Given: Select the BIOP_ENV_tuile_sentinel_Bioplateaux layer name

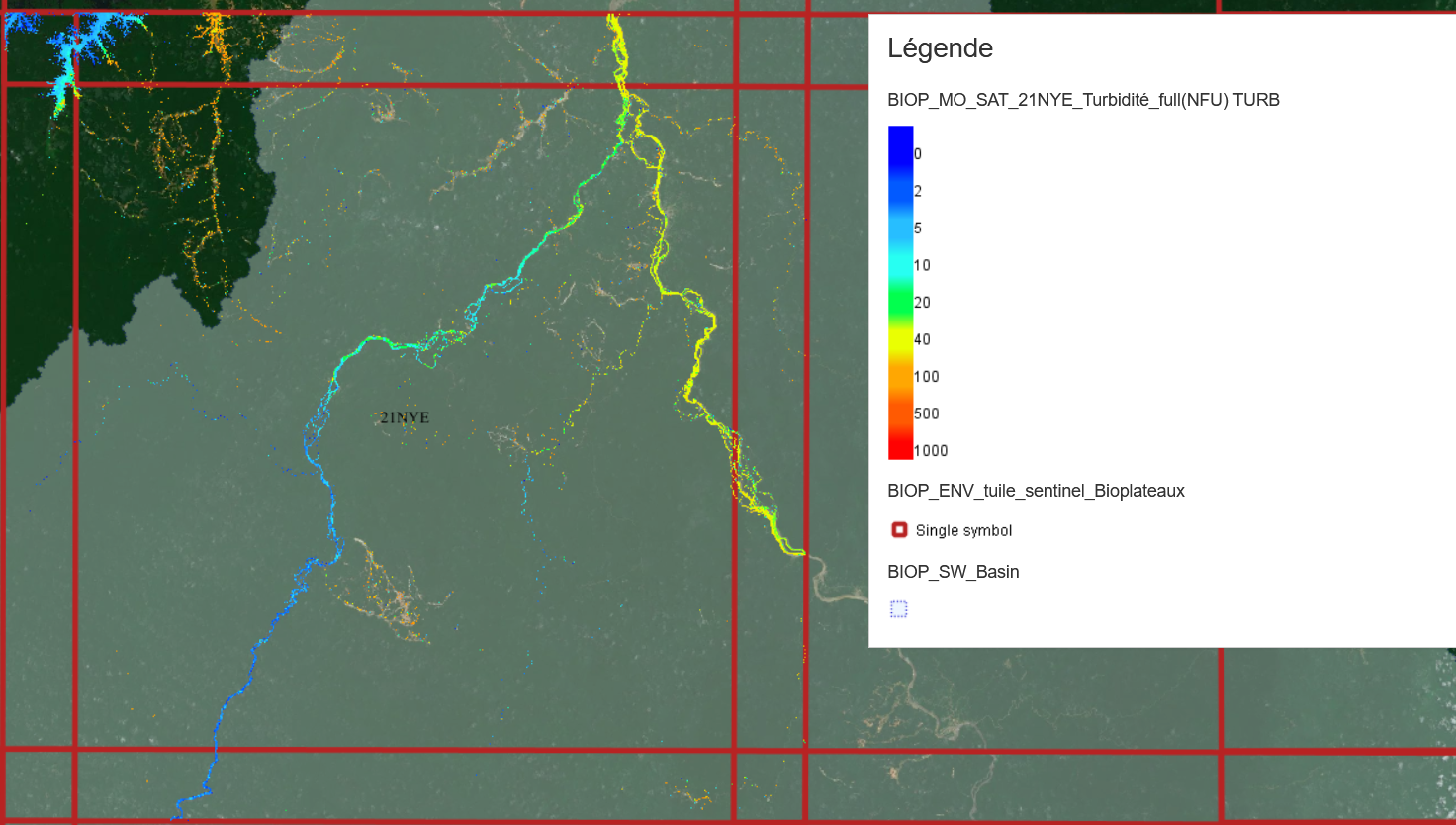Looking at the screenshot, I should (1036, 491).
